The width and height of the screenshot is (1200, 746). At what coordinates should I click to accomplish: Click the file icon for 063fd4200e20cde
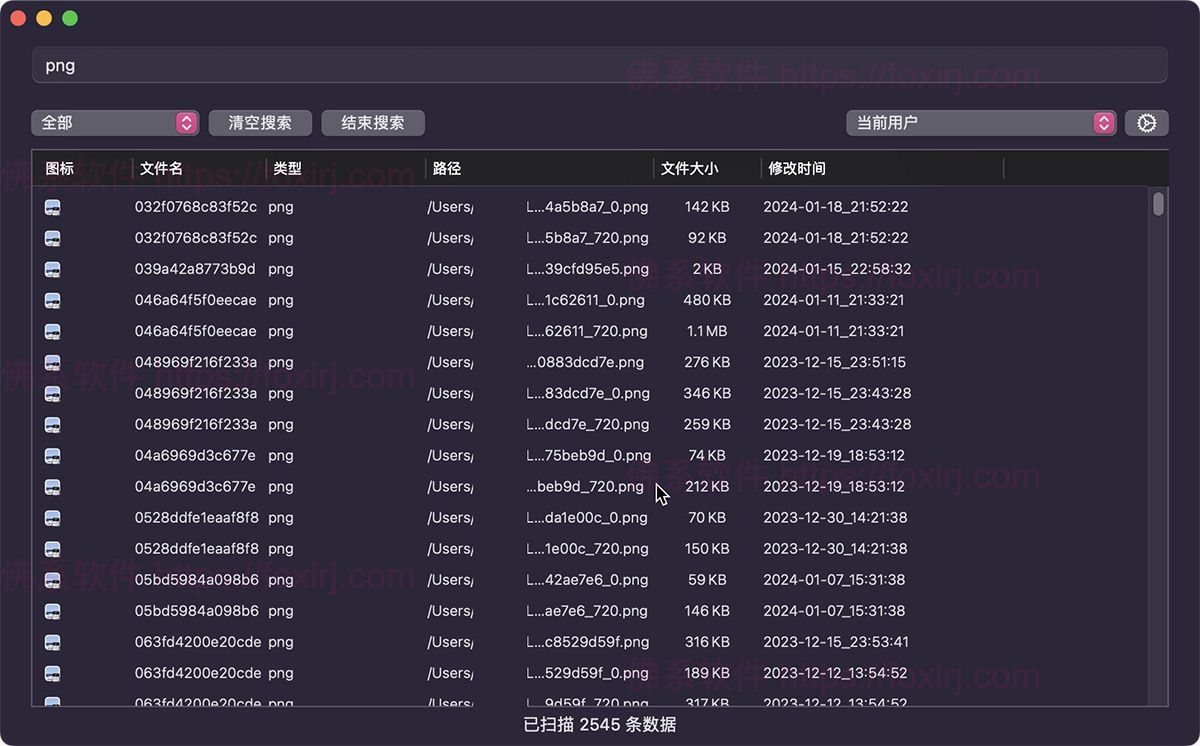(52, 642)
